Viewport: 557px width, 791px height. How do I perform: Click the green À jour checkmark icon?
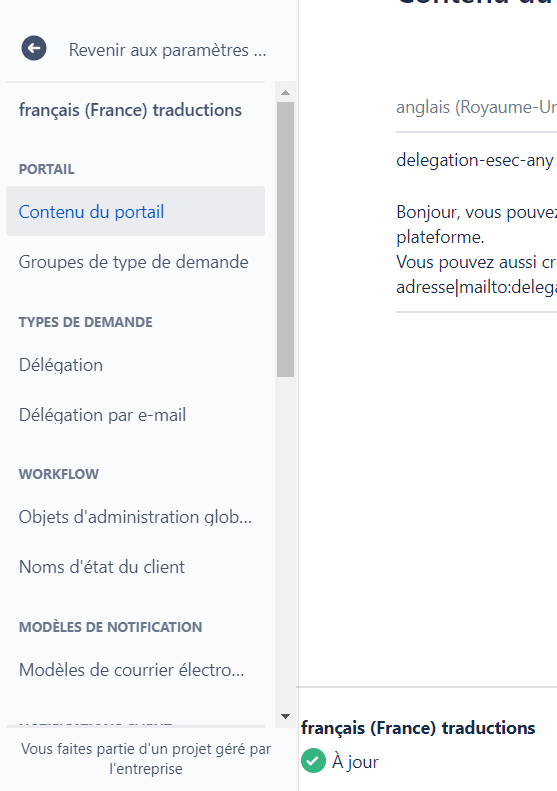click(x=313, y=761)
